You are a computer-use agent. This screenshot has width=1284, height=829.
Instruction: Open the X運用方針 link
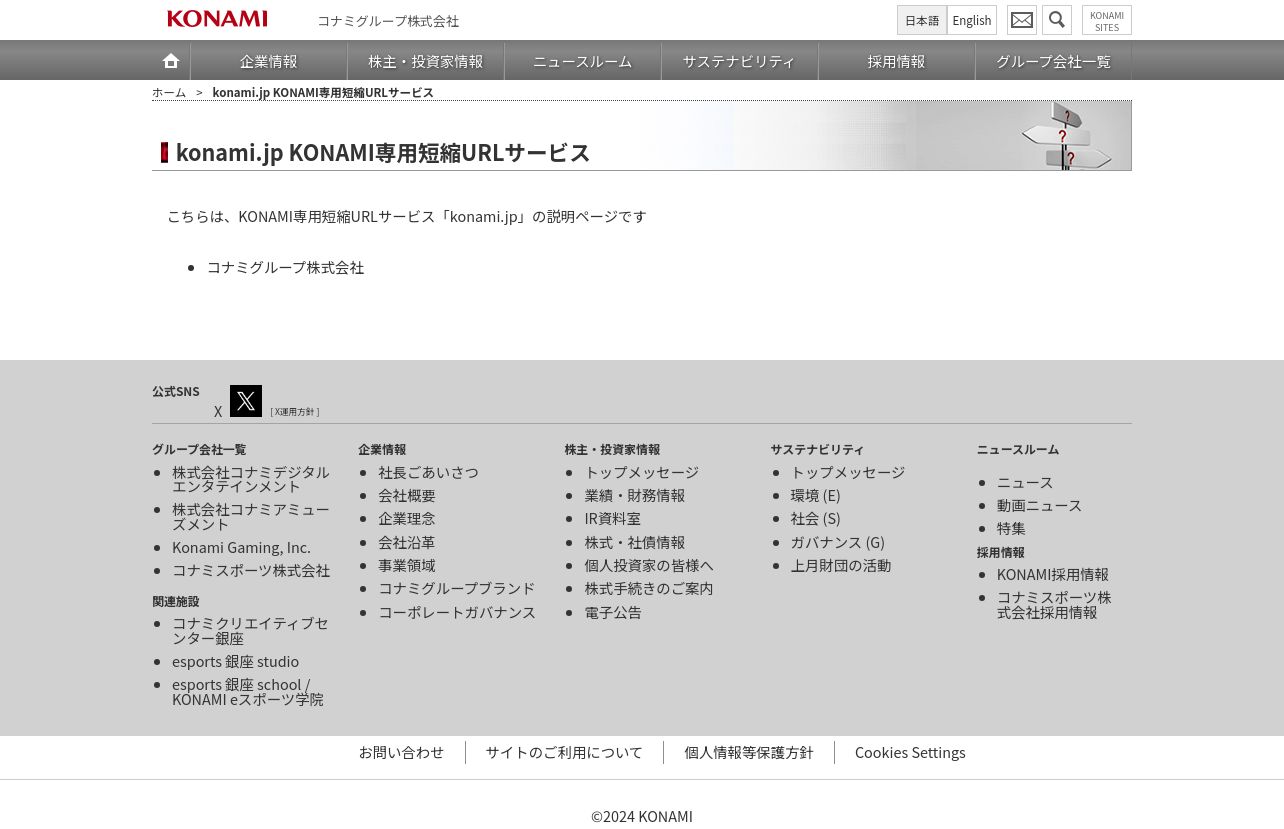295,412
